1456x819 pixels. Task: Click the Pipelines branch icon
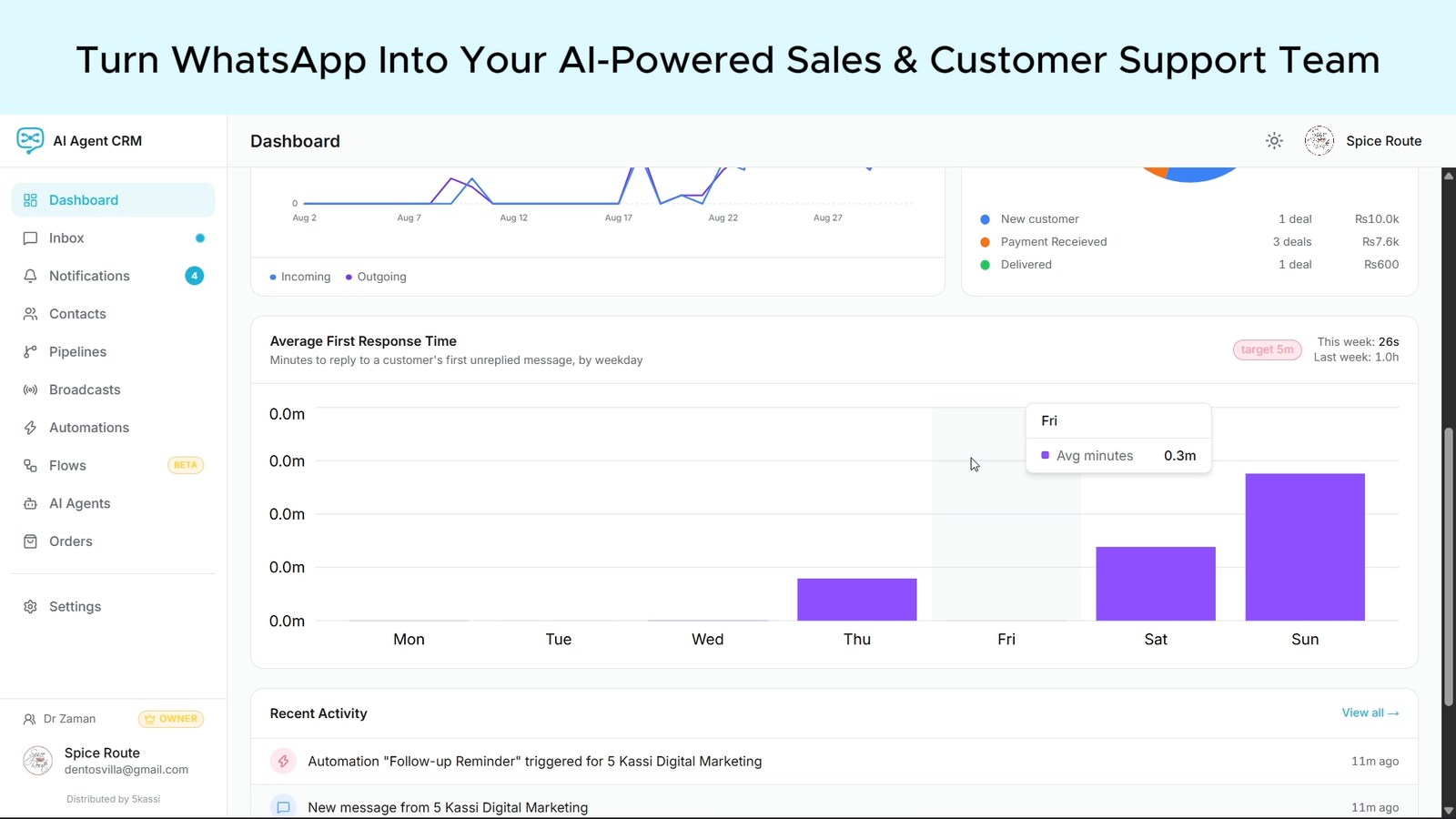pyautogui.click(x=30, y=352)
